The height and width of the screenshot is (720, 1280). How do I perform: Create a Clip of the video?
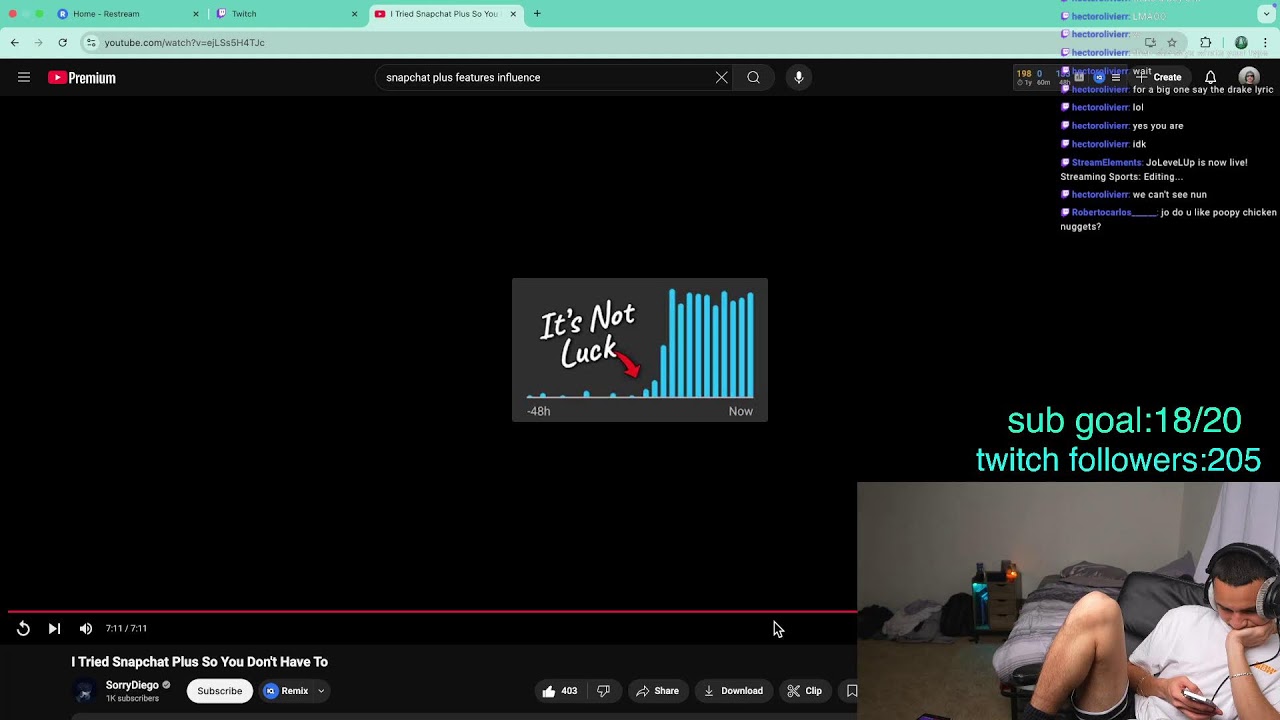[804, 690]
